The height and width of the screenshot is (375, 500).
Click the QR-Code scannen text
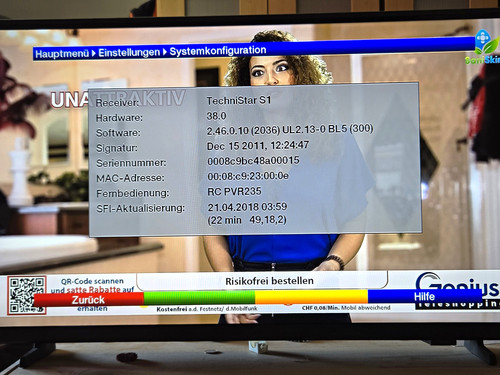(92, 281)
